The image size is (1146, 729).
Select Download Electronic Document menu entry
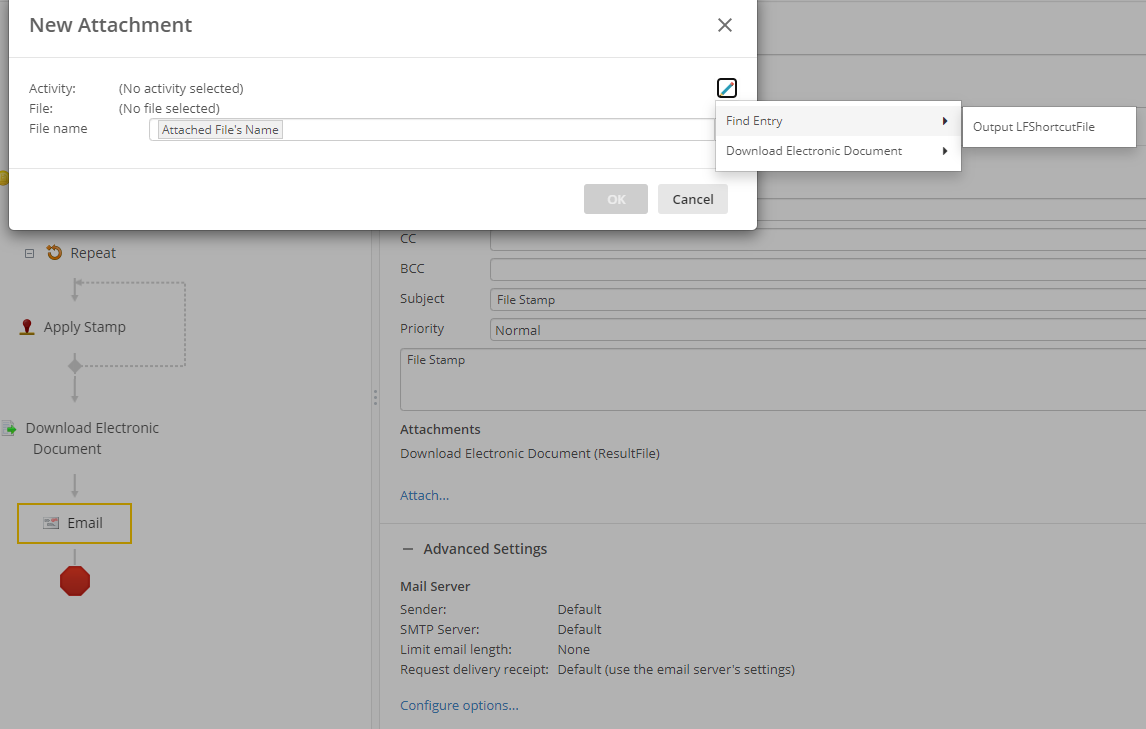point(814,151)
